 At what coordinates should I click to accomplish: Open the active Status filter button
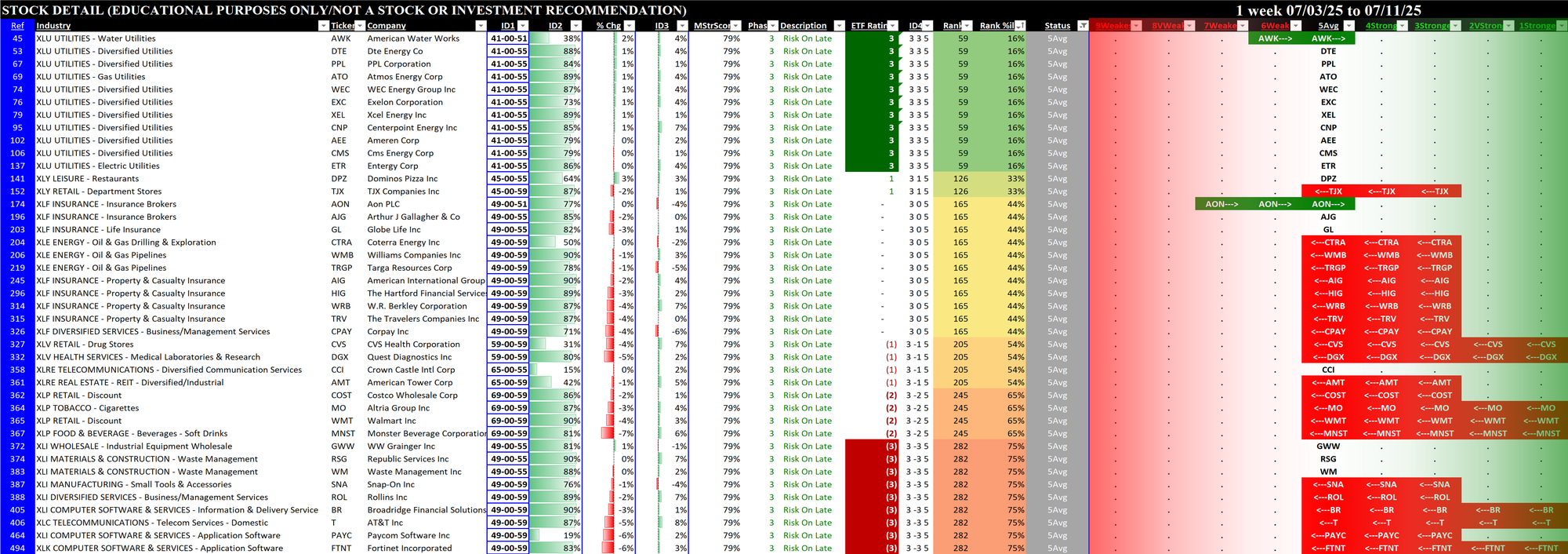click(1083, 26)
